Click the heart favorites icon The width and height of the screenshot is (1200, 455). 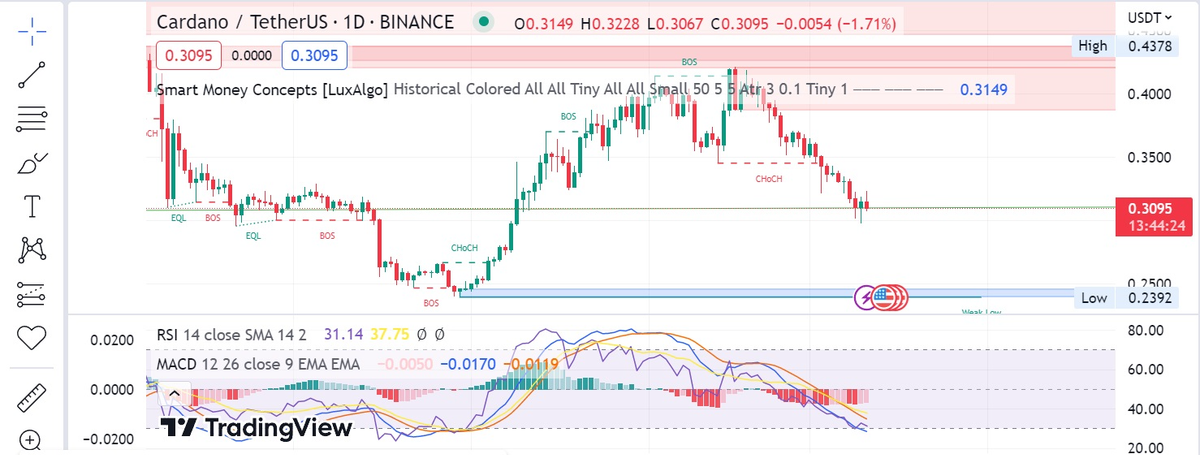point(32,338)
